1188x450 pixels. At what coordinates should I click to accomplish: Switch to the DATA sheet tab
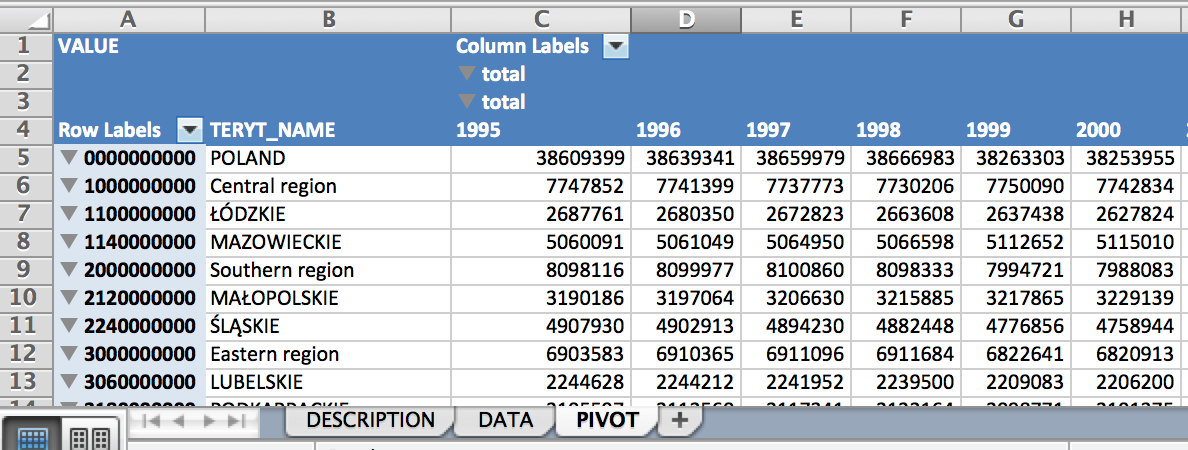[504, 420]
